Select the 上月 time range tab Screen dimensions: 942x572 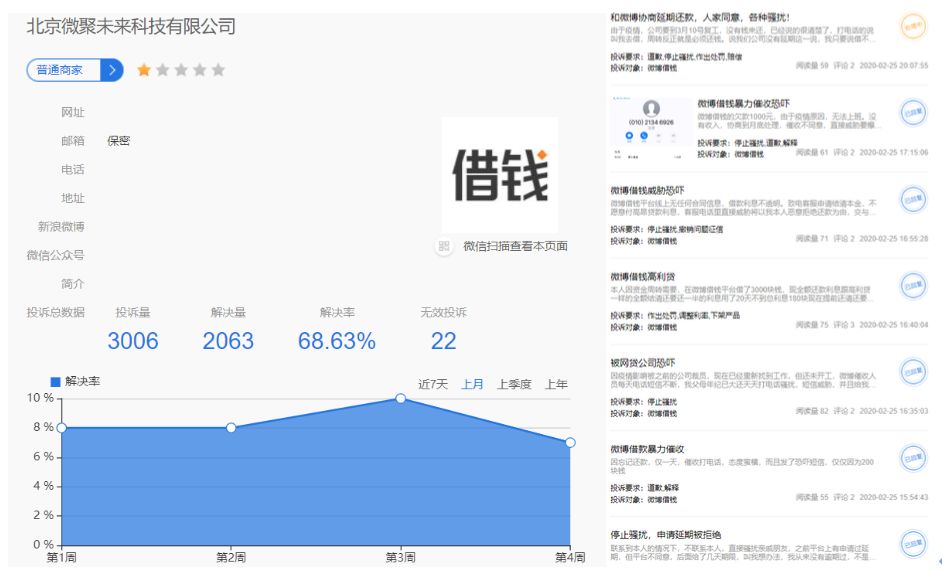pos(472,384)
